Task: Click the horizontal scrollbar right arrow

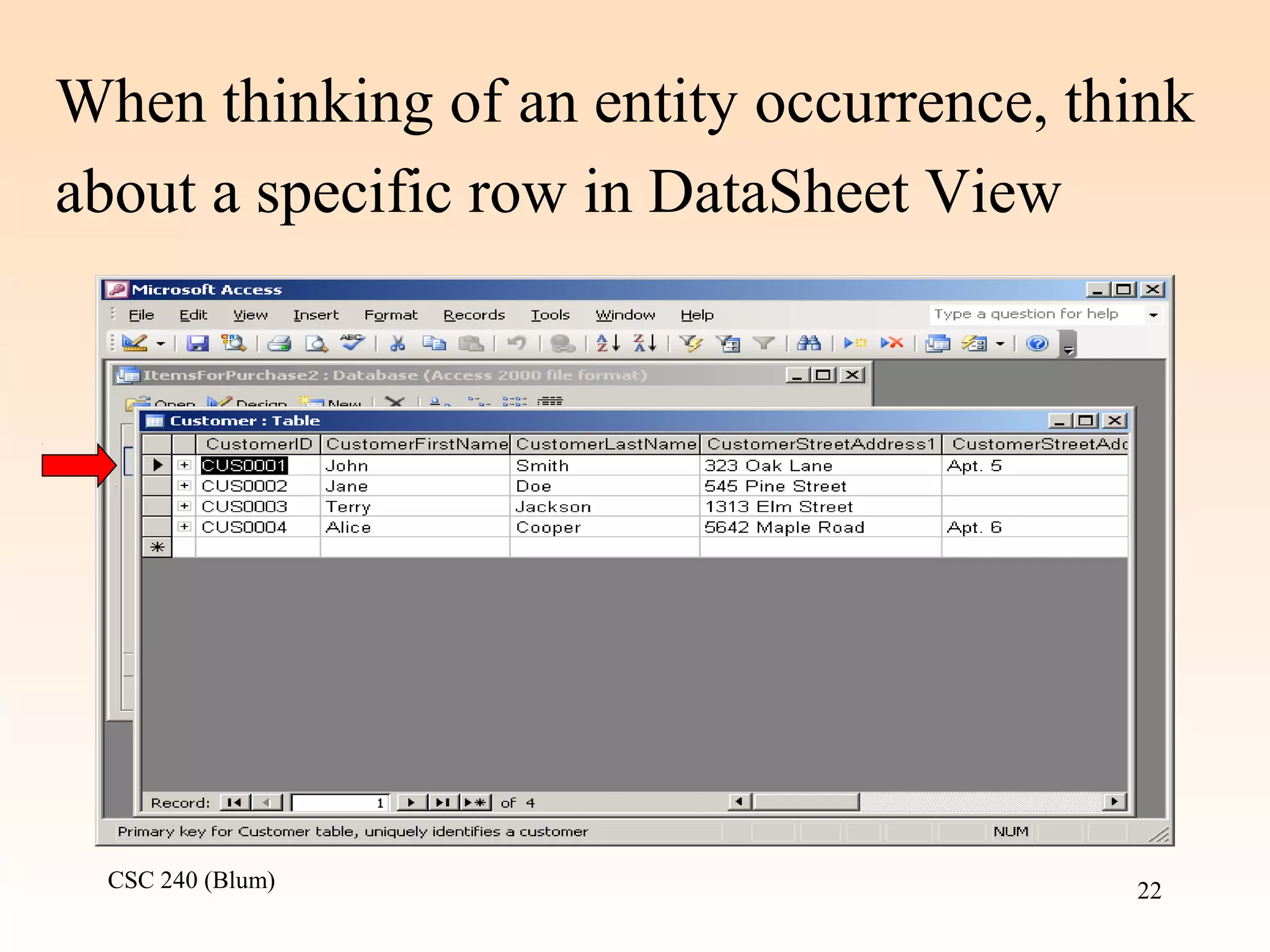Action: click(x=1115, y=802)
